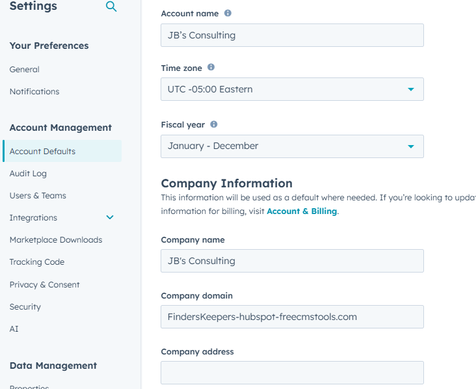
Task: Click the Company Information heading
Action: tap(227, 183)
